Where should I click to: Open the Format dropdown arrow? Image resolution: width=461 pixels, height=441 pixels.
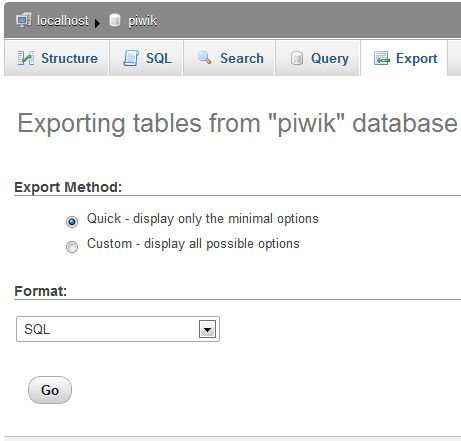(x=207, y=329)
